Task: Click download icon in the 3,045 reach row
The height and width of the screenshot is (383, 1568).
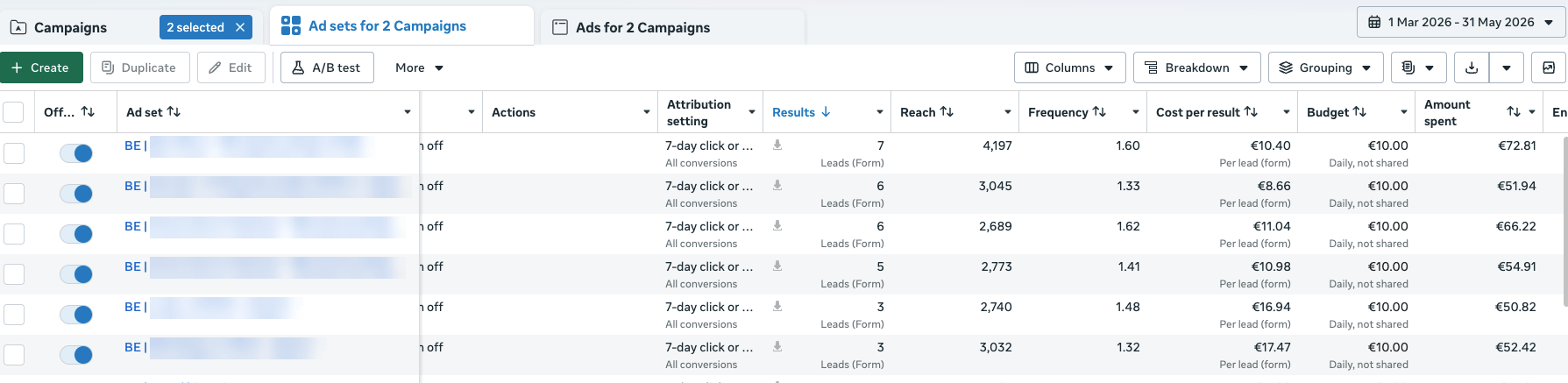Action: click(x=777, y=185)
